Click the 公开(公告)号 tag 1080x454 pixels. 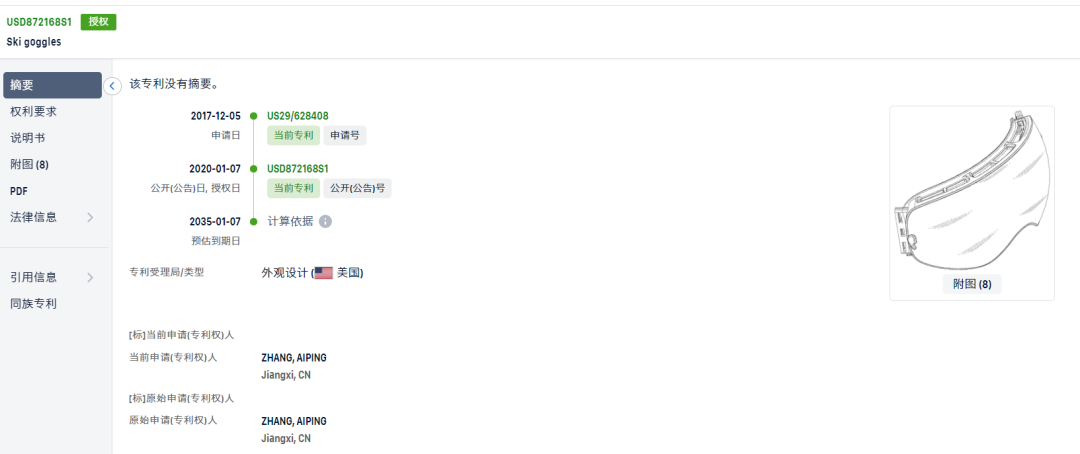357,188
